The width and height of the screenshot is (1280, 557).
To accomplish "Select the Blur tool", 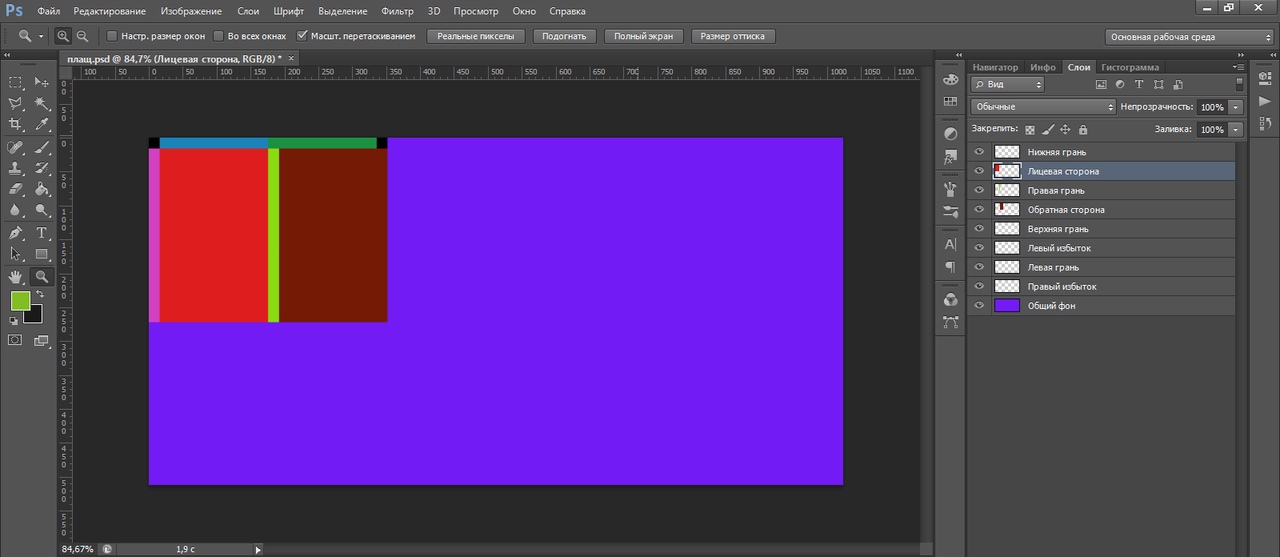I will point(15,210).
